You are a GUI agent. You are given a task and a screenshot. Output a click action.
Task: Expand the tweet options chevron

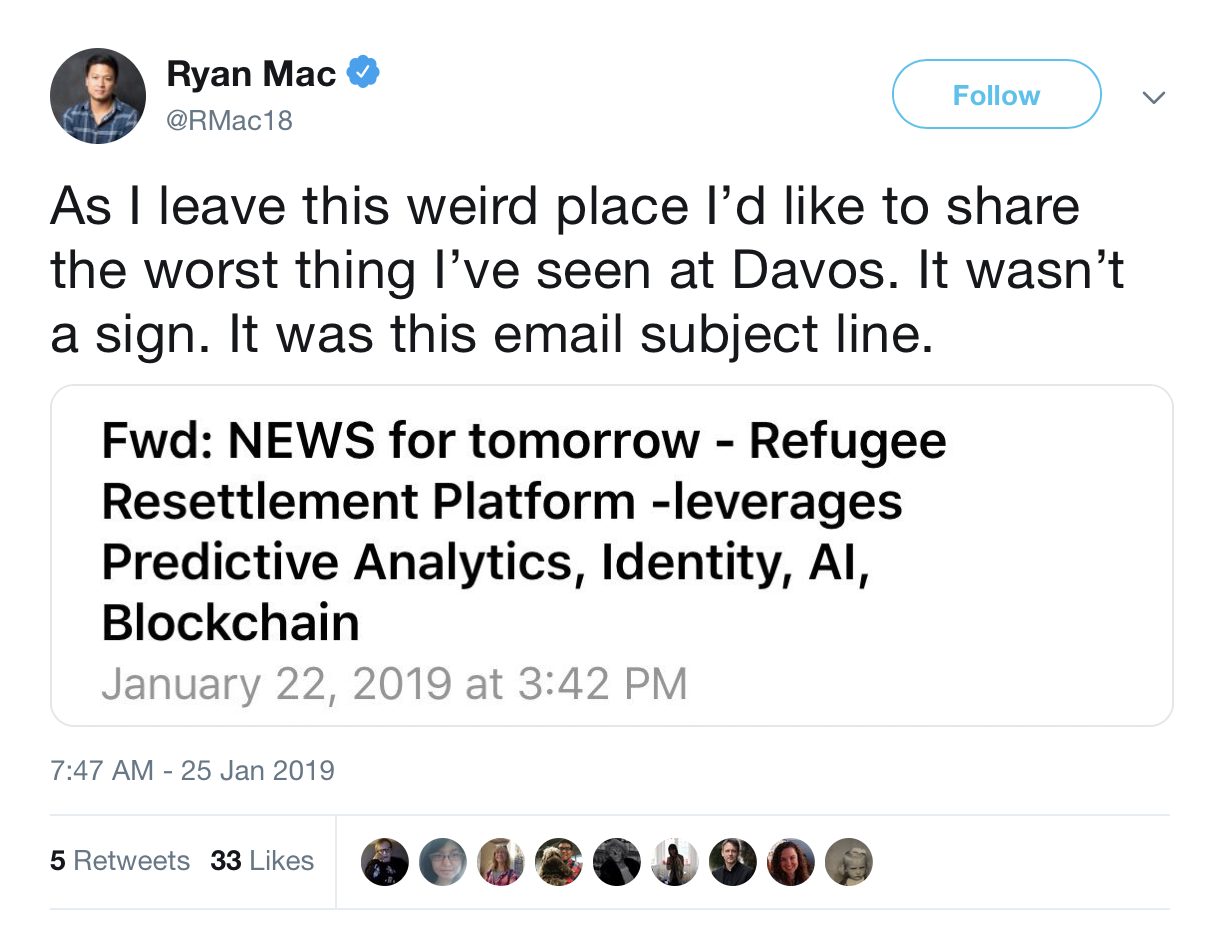(x=1155, y=96)
